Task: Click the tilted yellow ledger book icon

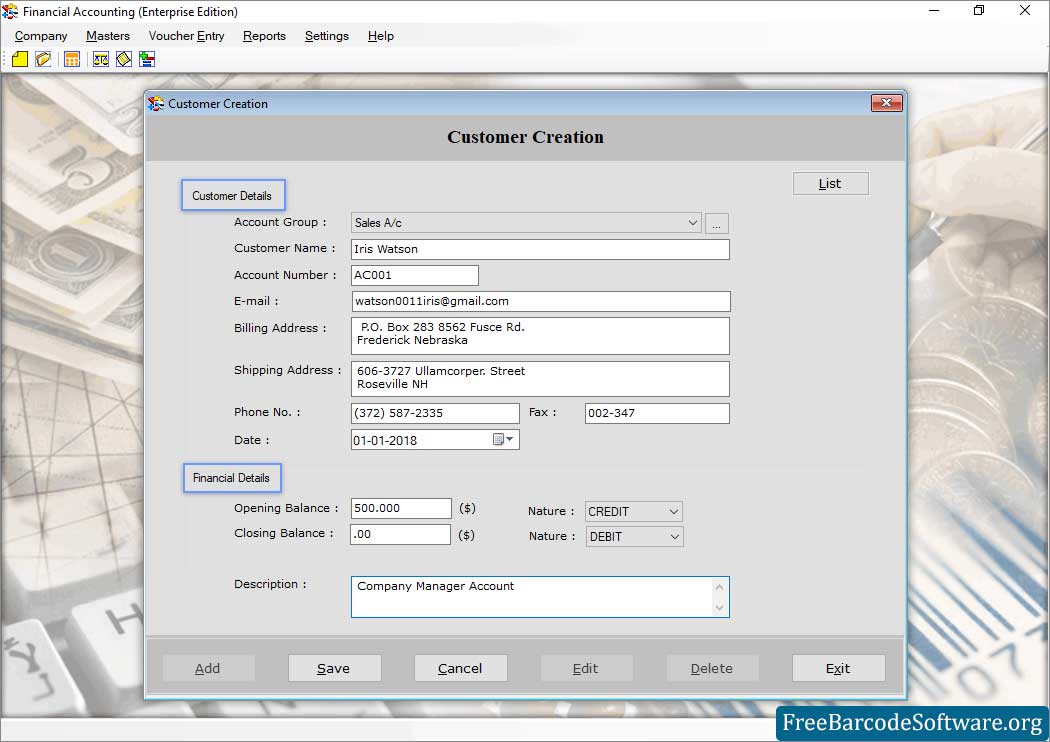Action: click(124, 60)
